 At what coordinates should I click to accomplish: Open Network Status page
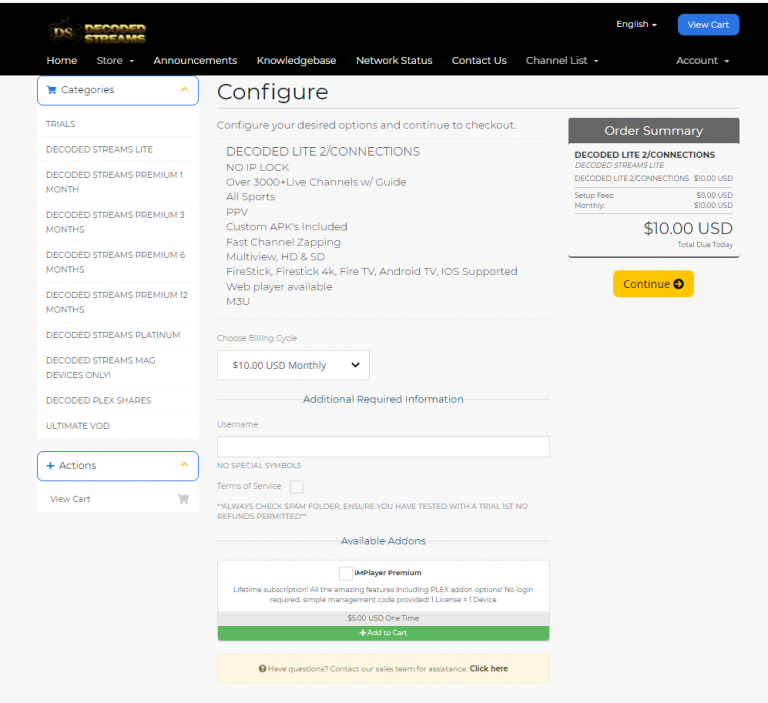click(x=394, y=61)
